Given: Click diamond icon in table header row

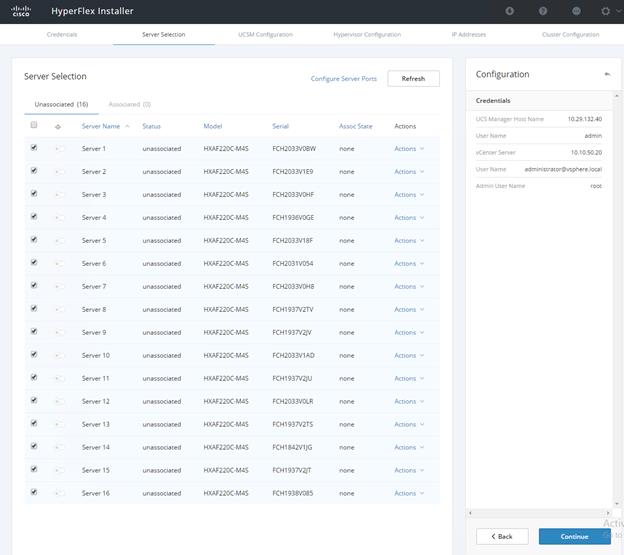Looking at the screenshot, I should point(58,127).
